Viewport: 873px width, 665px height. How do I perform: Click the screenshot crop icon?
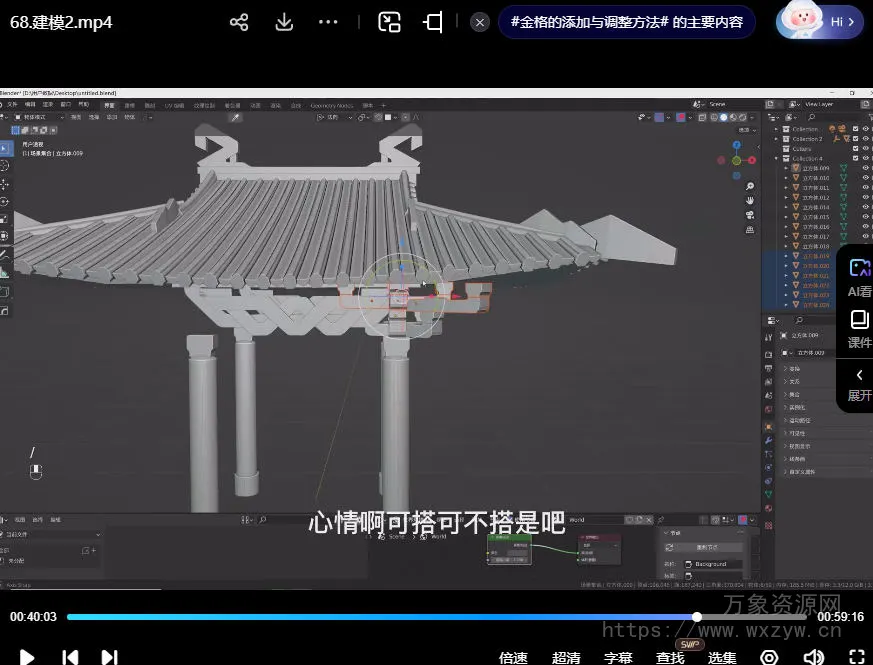coord(433,22)
